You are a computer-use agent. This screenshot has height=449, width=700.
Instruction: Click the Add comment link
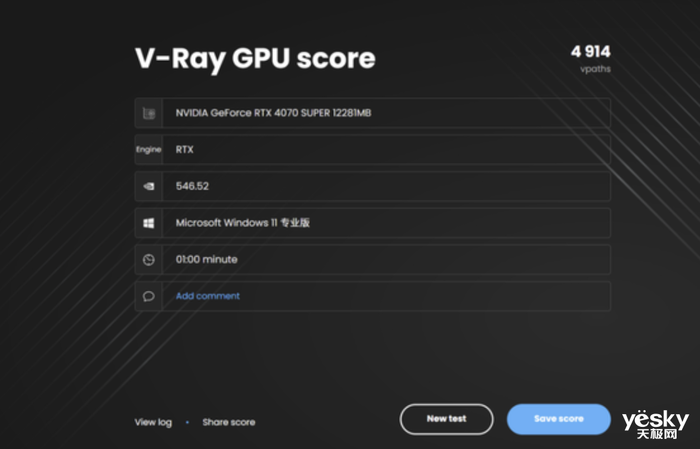[x=208, y=296]
